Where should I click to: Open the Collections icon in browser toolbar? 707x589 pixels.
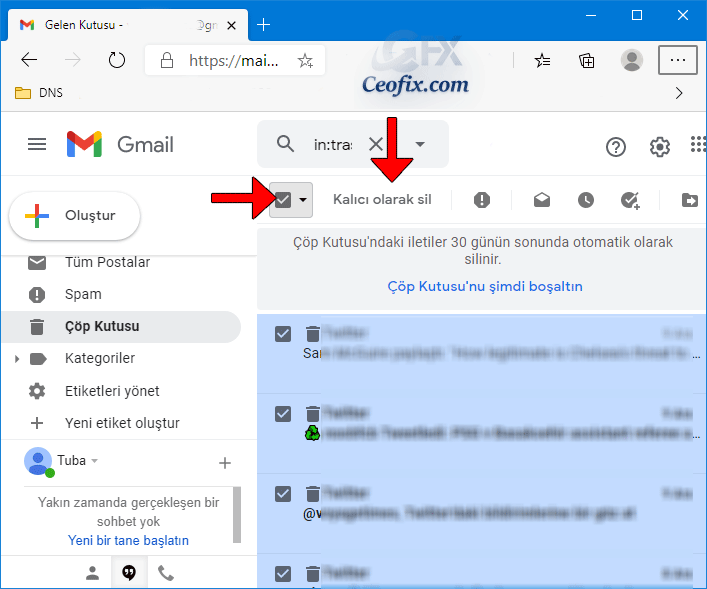(x=587, y=60)
